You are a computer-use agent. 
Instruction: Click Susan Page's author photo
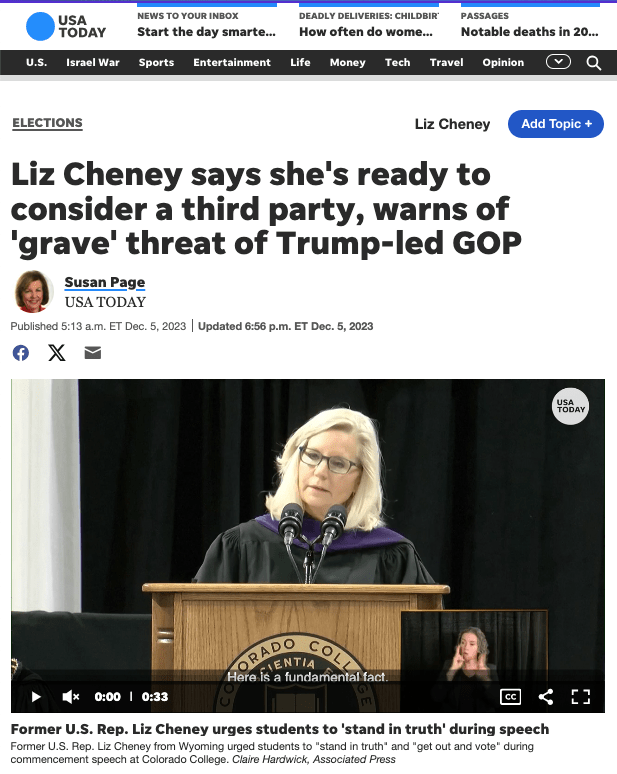tap(33, 291)
